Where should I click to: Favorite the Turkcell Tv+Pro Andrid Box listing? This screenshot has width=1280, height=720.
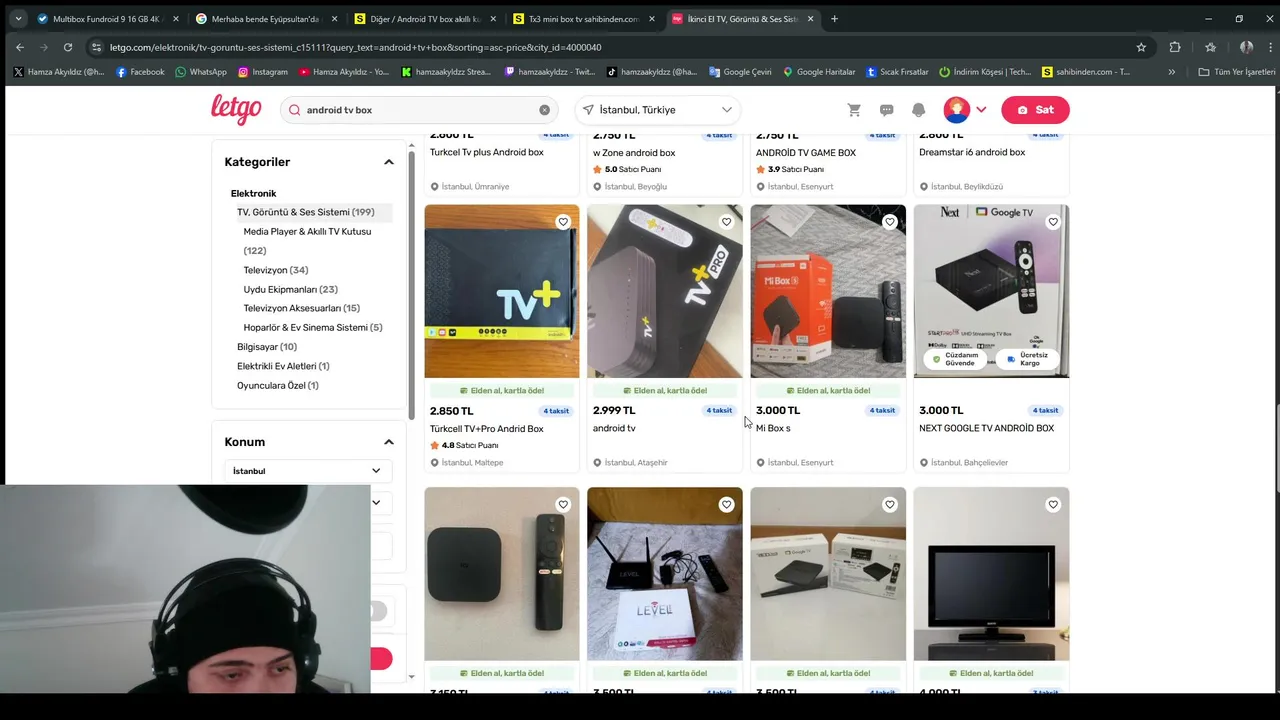pos(563,222)
